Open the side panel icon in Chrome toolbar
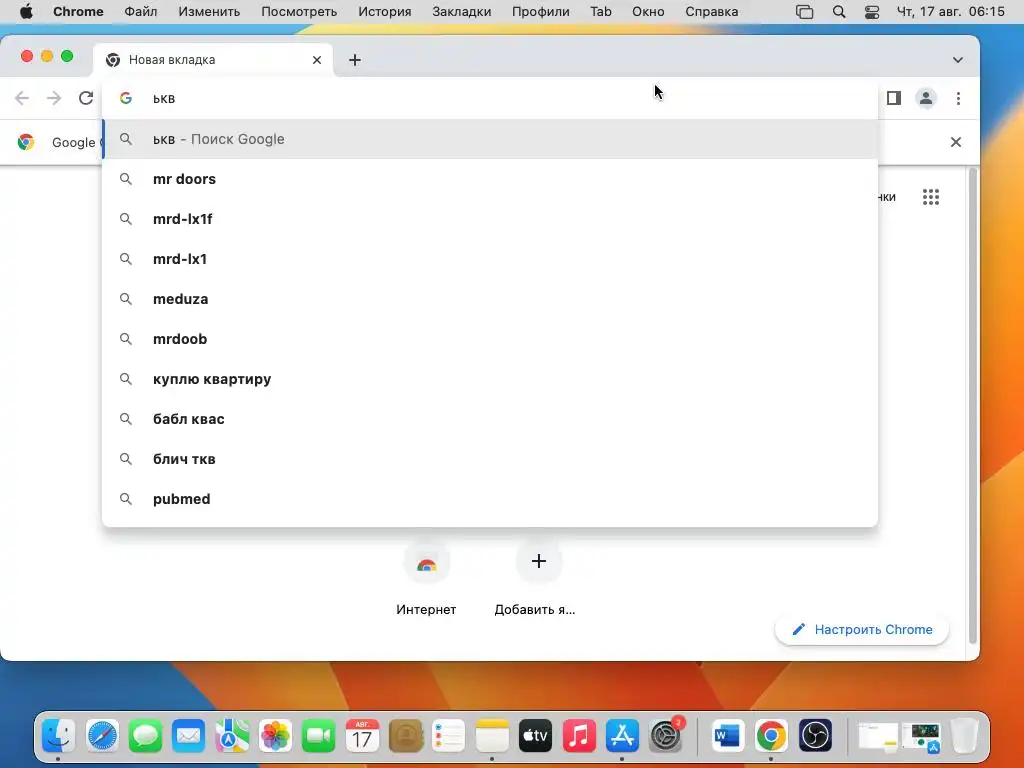Viewport: 1024px width, 768px height. click(893, 98)
